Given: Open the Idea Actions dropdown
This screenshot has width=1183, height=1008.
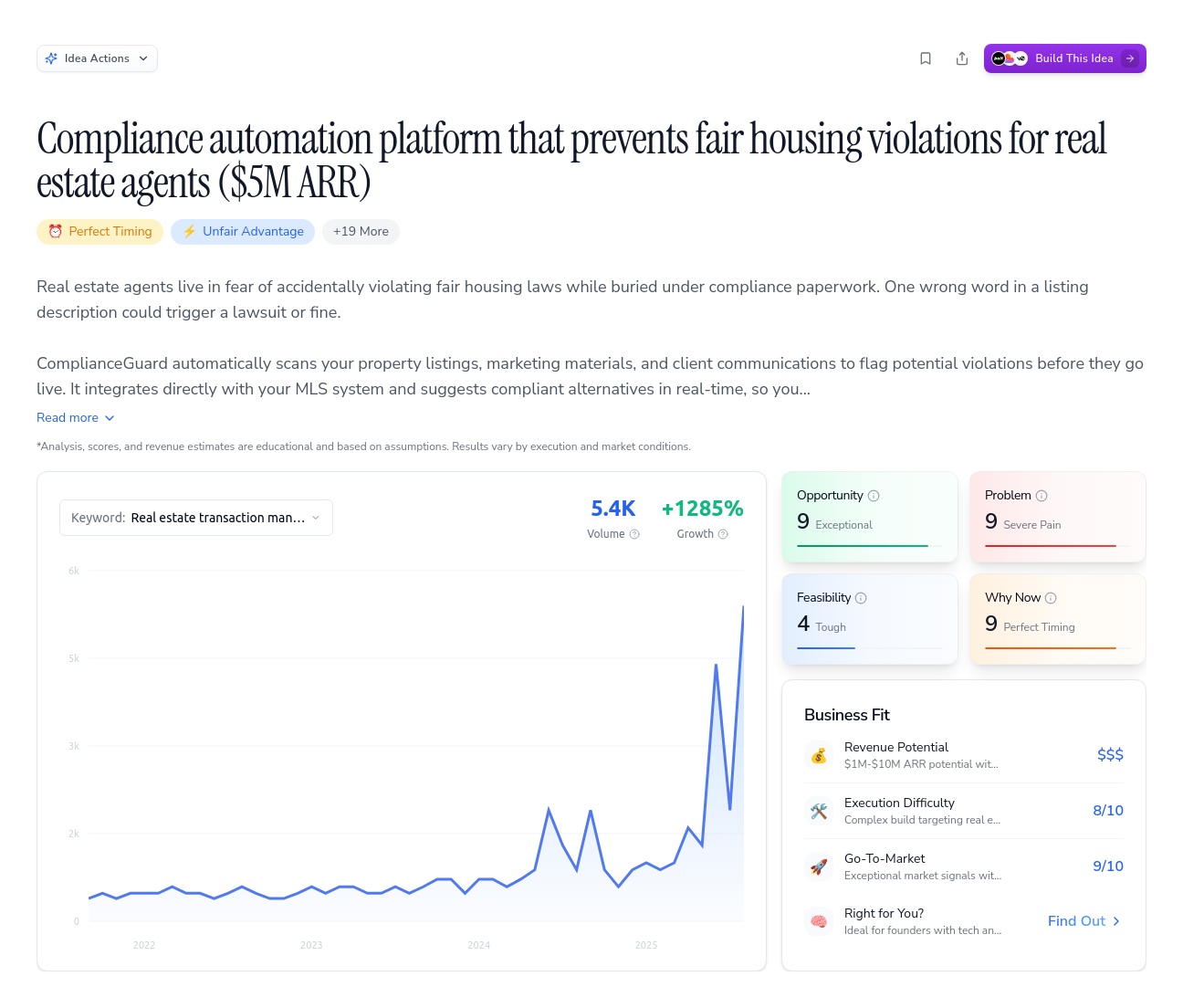Looking at the screenshot, I should click(x=97, y=58).
